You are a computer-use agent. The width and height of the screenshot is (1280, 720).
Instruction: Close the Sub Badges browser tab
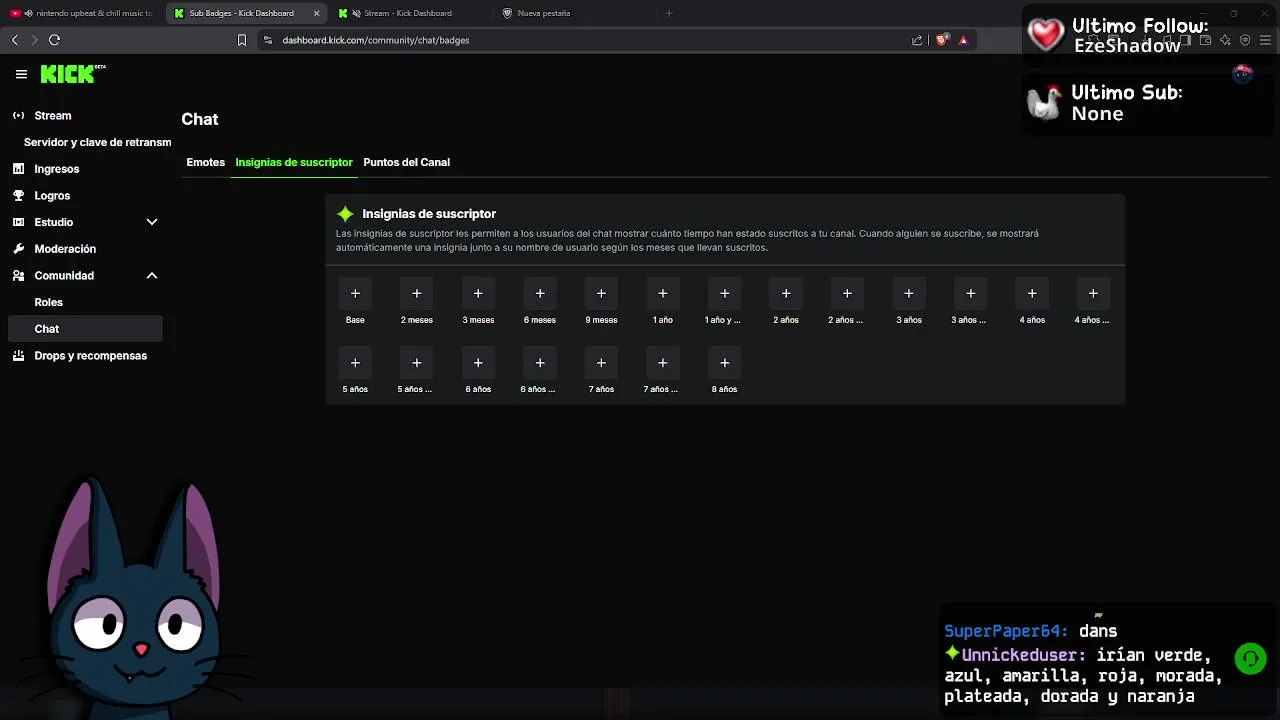tap(316, 13)
